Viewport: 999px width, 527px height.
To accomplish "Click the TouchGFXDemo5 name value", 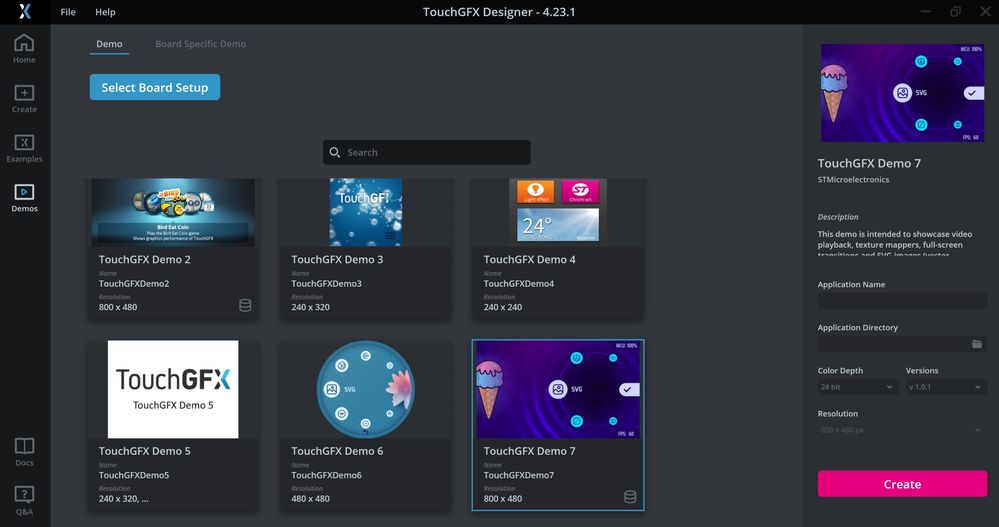I will click(x=134, y=475).
